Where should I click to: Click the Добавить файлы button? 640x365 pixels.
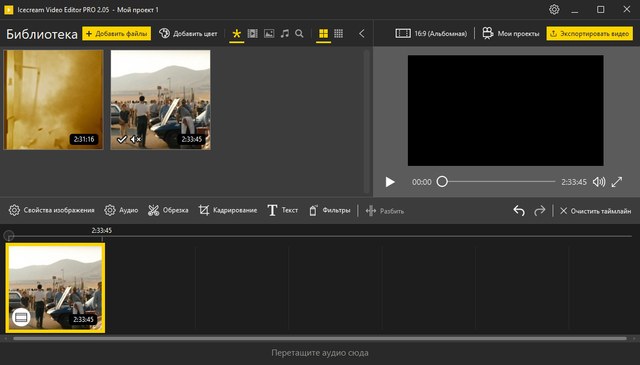tap(117, 33)
